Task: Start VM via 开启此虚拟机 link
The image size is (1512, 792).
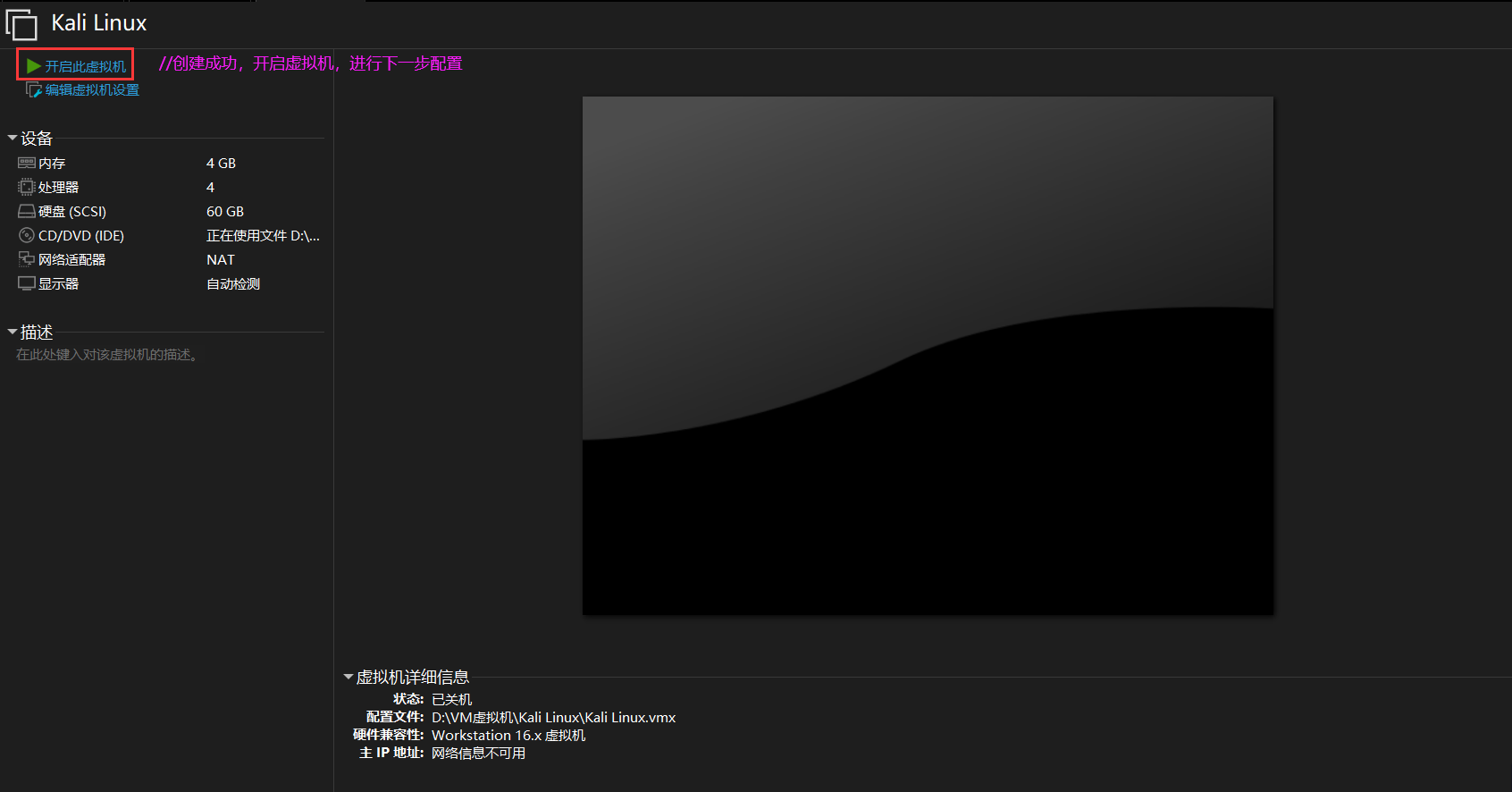Action: coord(86,67)
